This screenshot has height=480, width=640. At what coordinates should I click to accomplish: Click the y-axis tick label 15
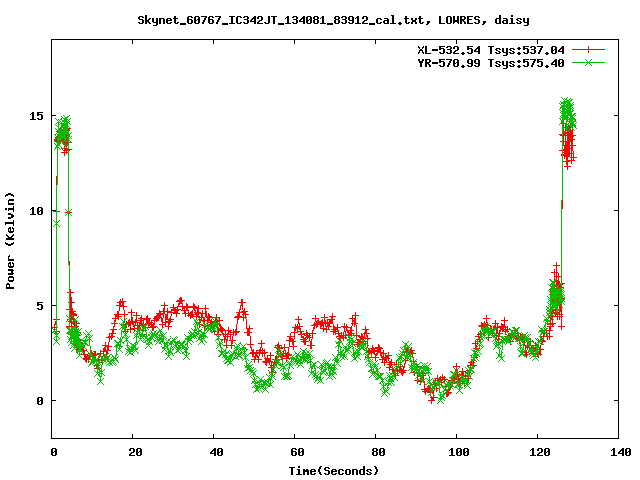36,116
